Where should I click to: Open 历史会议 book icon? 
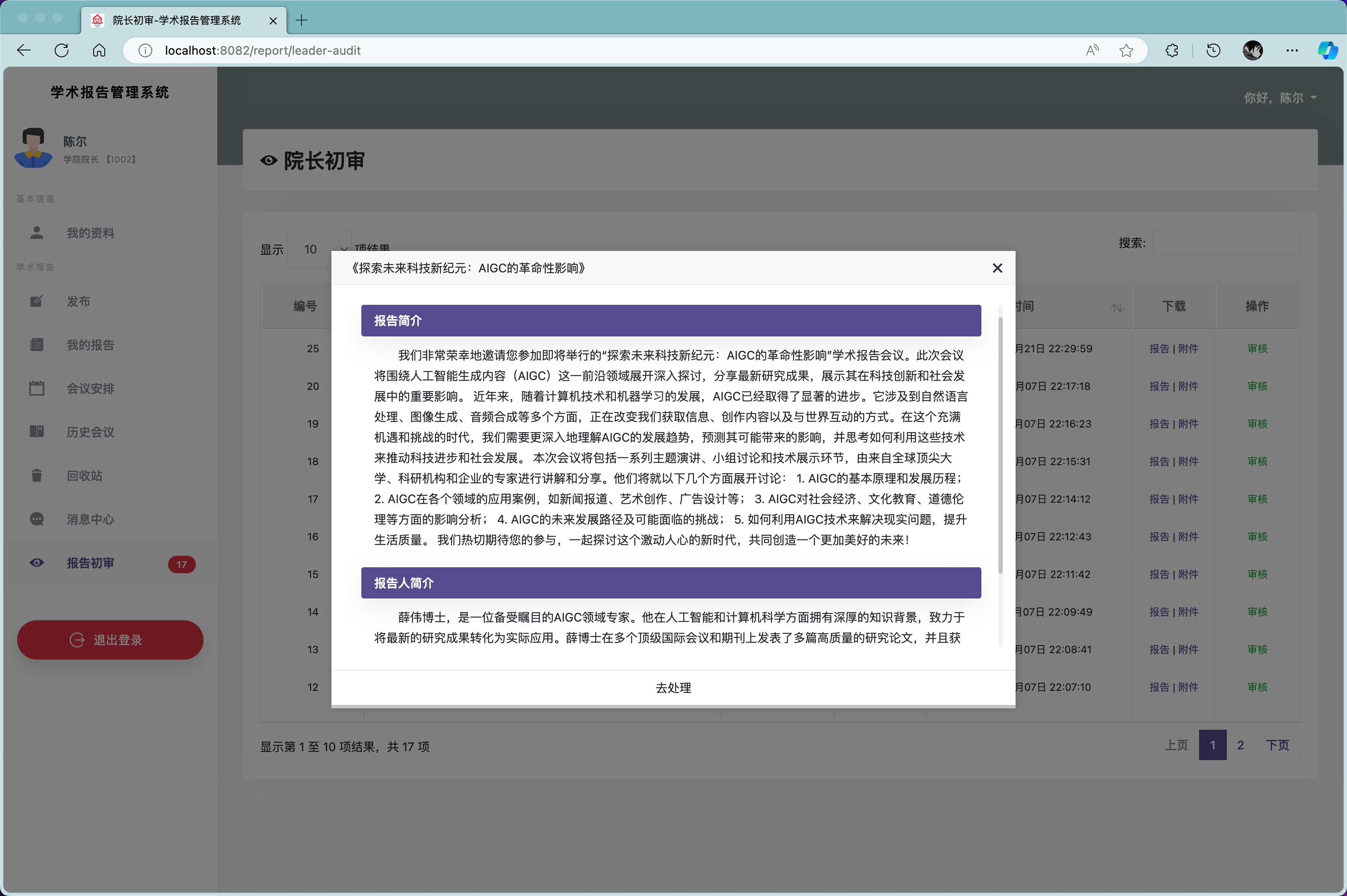(x=37, y=431)
